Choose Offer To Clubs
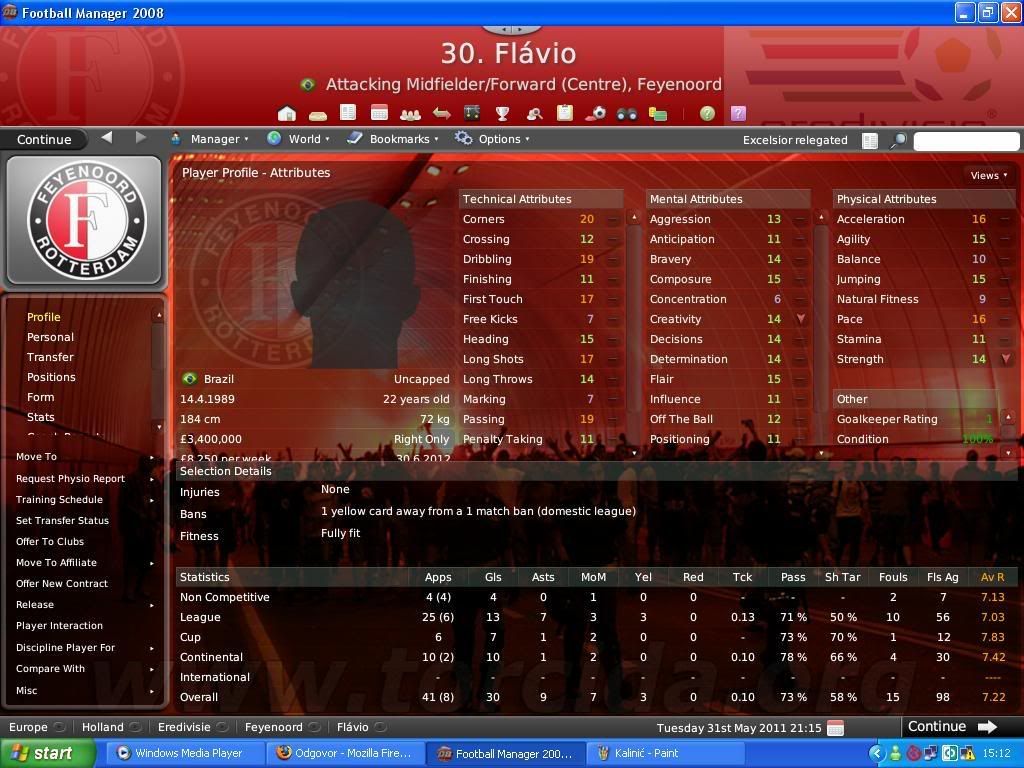This screenshot has height=768, width=1024. [x=50, y=541]
